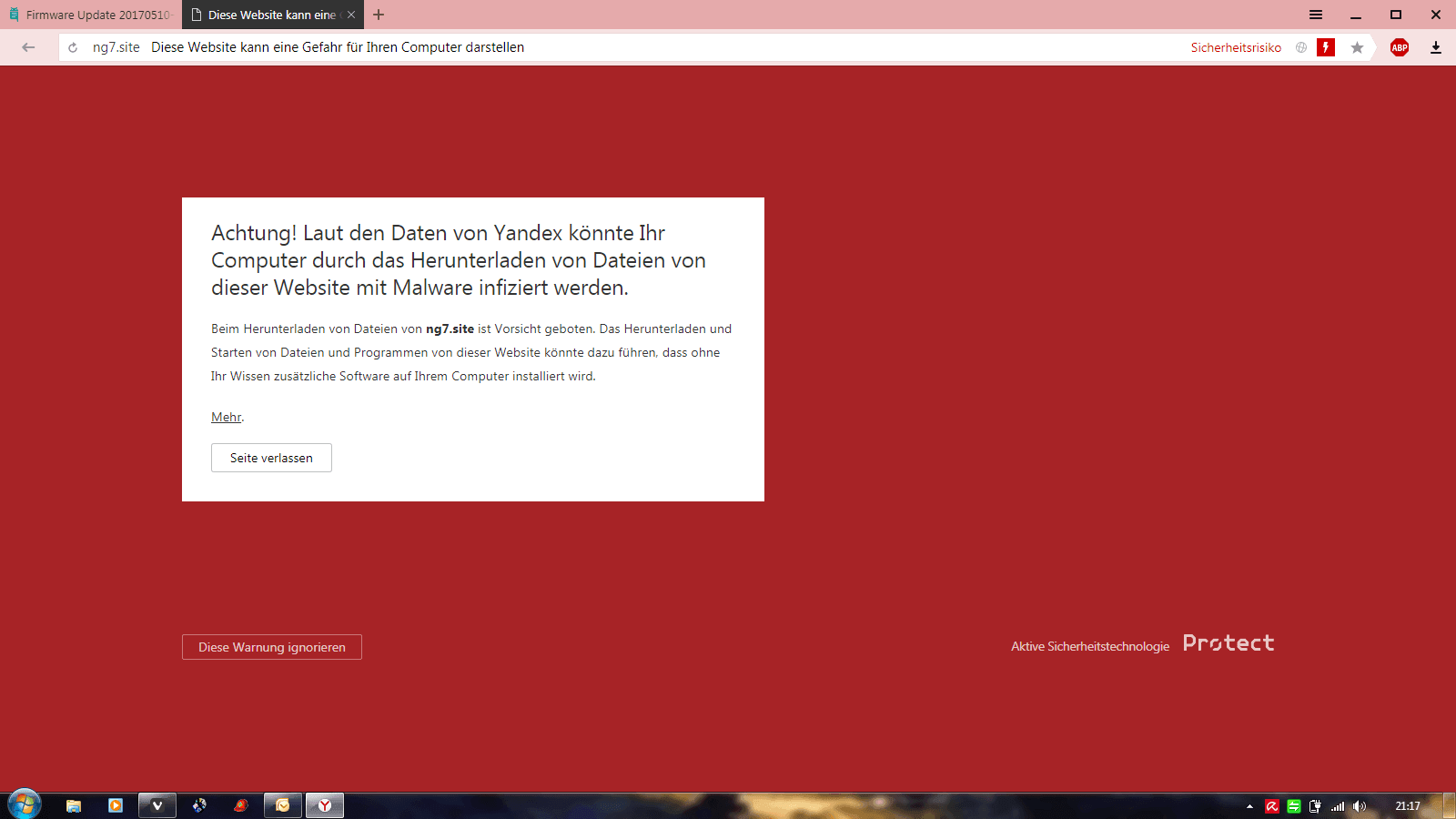Open Avira antivirus tray icon

(x=1272, y=806)
